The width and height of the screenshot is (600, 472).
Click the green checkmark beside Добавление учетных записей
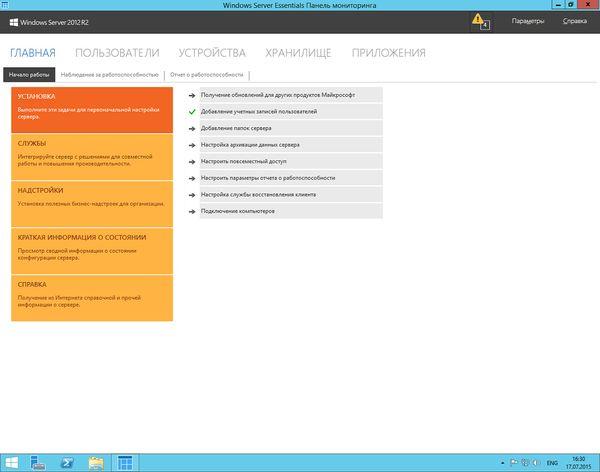(192, 112)
